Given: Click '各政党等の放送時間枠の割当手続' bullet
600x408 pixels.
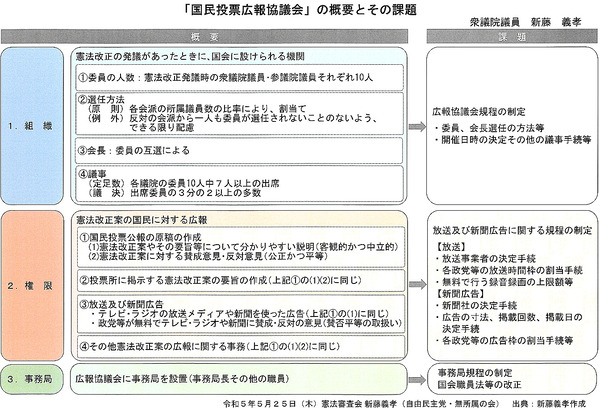Looking at the screenshot, I should [x=509, y=271].
